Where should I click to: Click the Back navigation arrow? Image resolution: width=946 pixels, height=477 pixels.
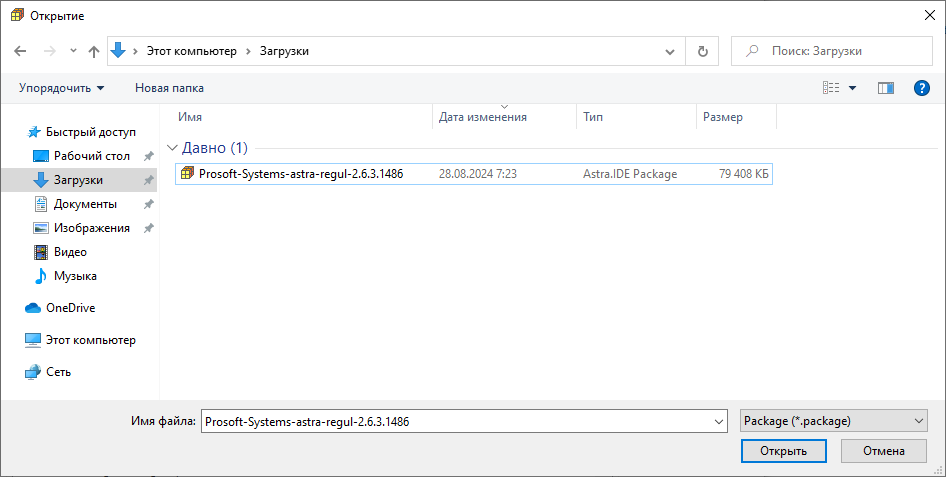tap(20, 51)
